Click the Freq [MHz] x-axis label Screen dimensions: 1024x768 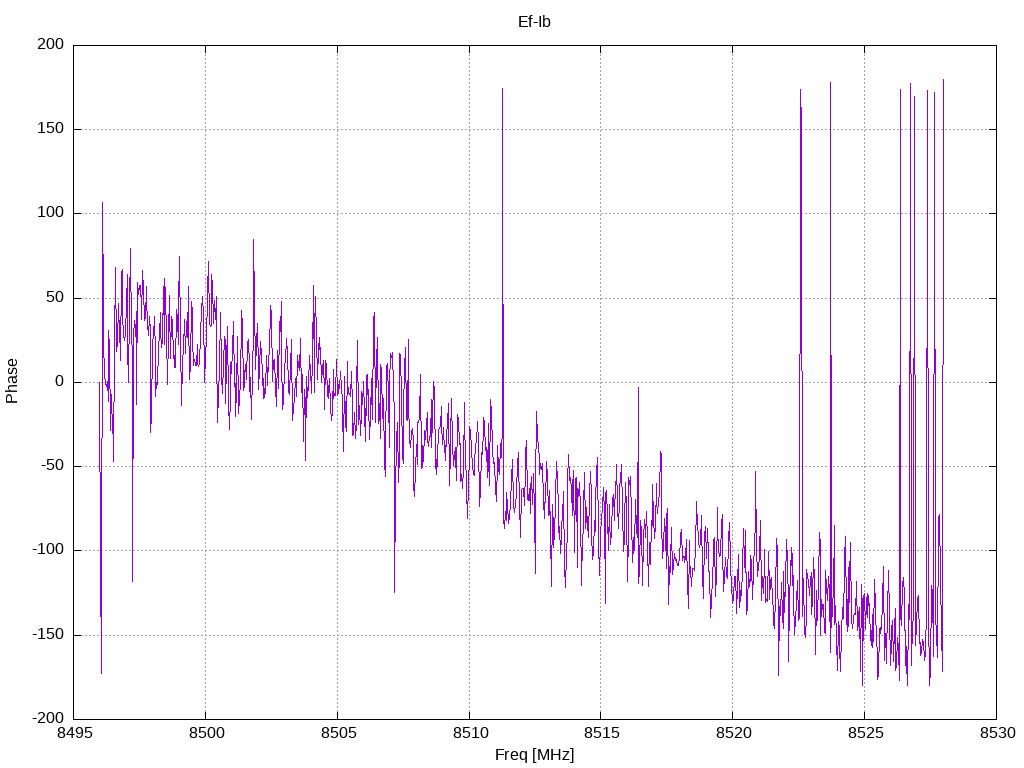tap(534, 754)
